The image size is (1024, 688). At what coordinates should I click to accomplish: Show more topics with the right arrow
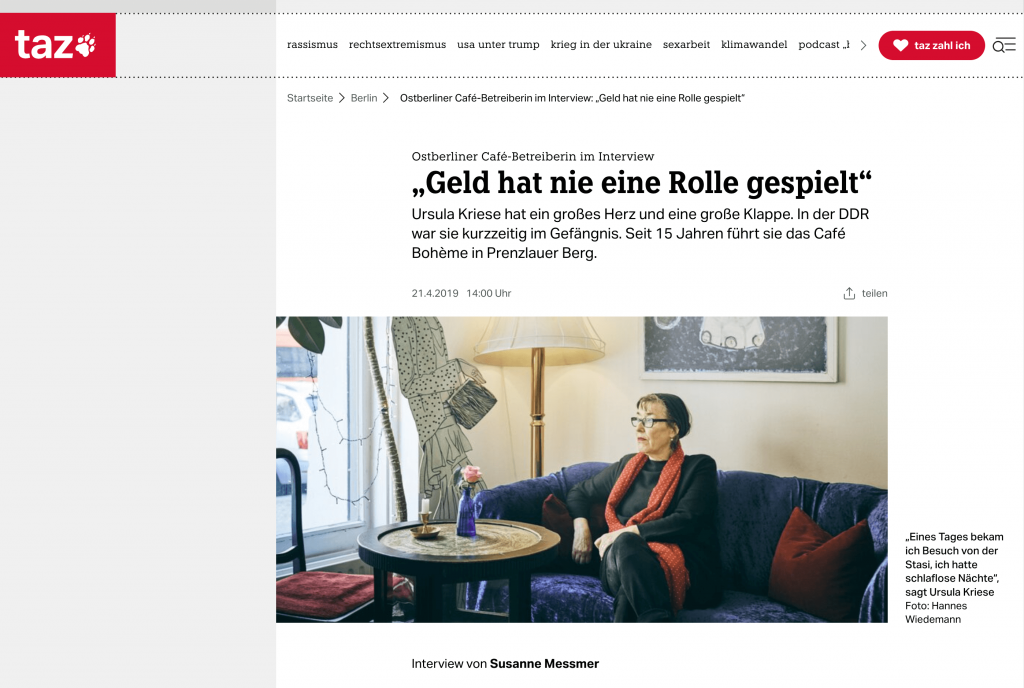pyautogui.click(x=863, y=45)
